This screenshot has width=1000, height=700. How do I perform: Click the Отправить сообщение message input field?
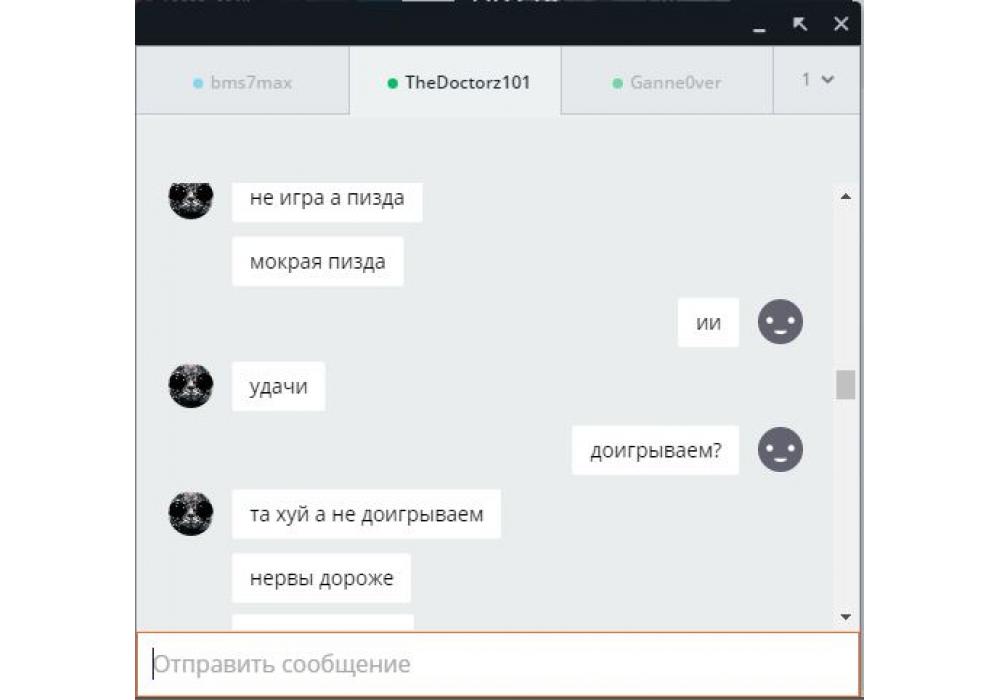tap(498, 664)
